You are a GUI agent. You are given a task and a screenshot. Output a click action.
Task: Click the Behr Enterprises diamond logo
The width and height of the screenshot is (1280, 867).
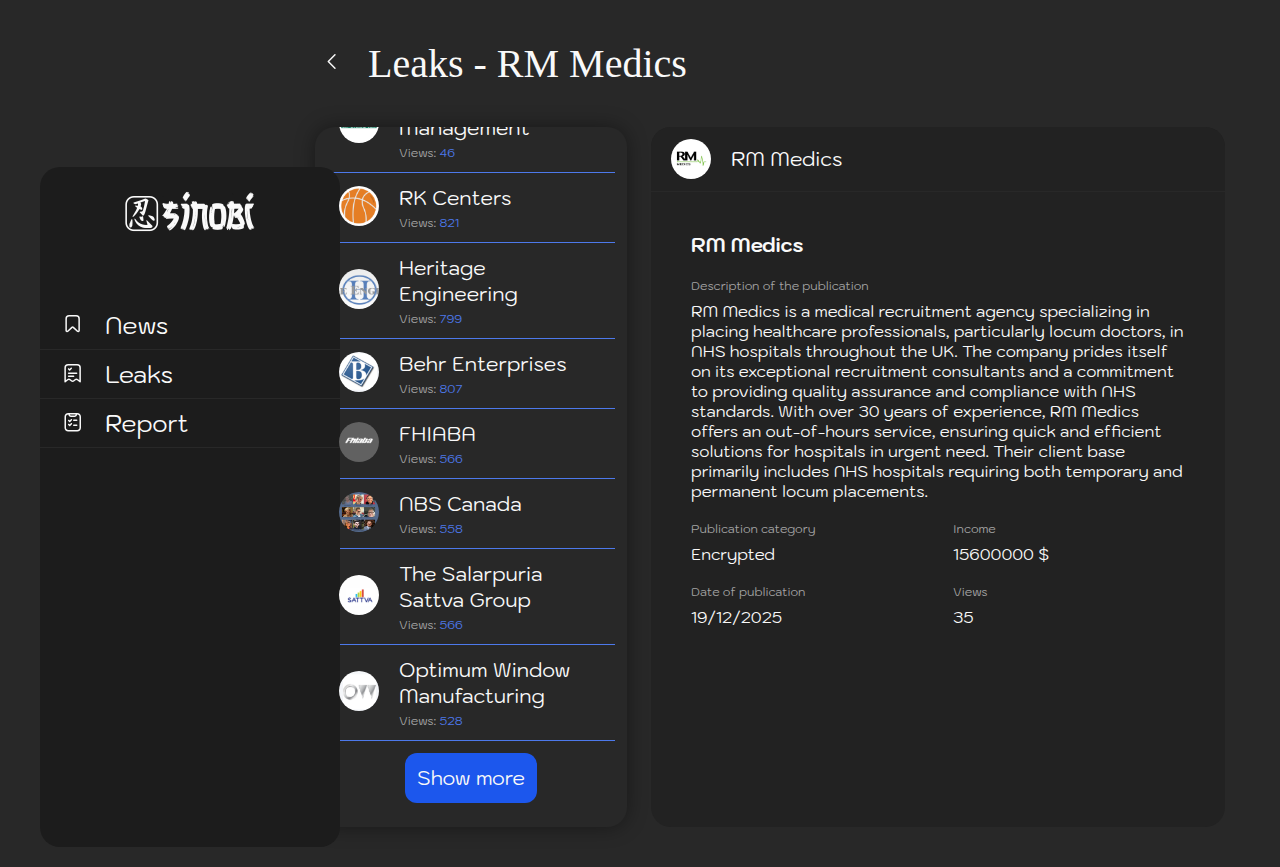359,372
